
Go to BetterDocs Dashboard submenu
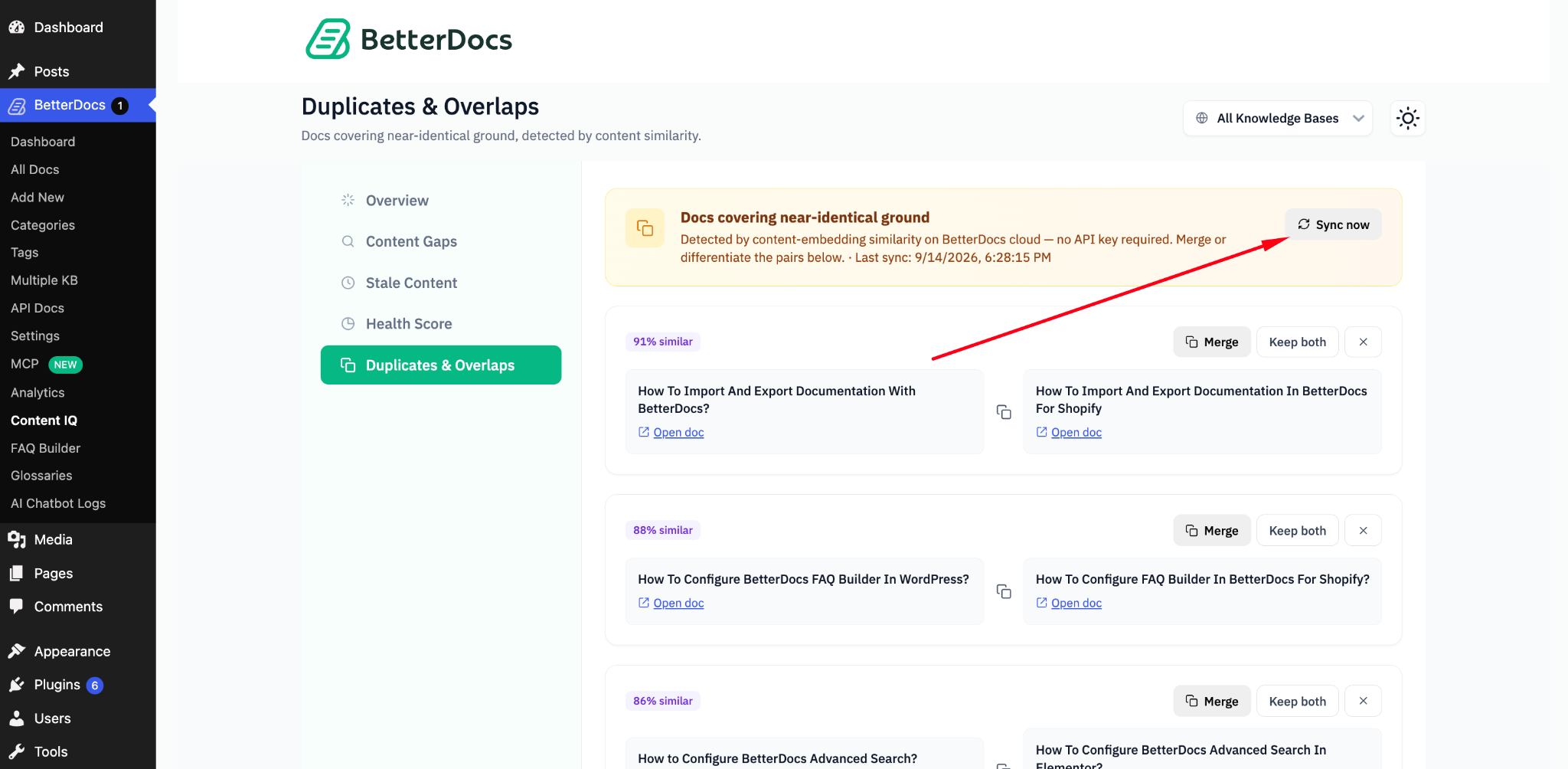tap(43, 142)
